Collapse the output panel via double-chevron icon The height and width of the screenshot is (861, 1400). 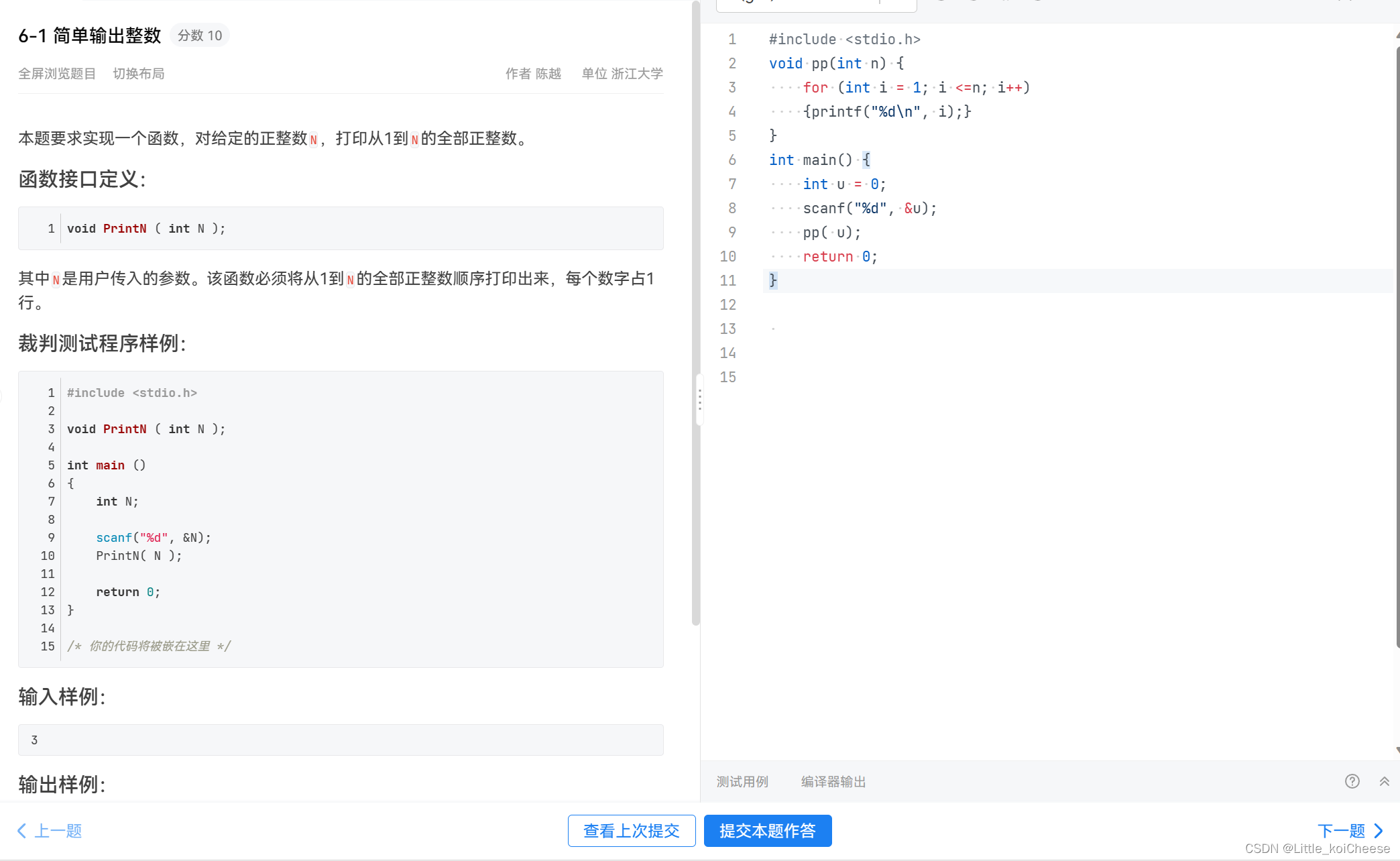pos(1385,781)
